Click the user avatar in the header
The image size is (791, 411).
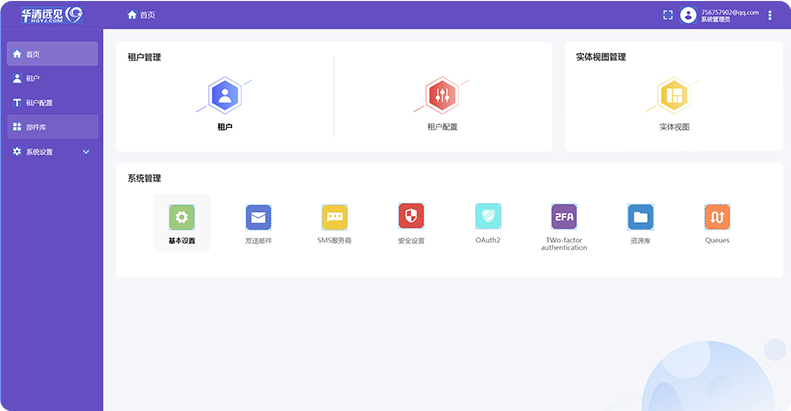[x=688, y=15]
